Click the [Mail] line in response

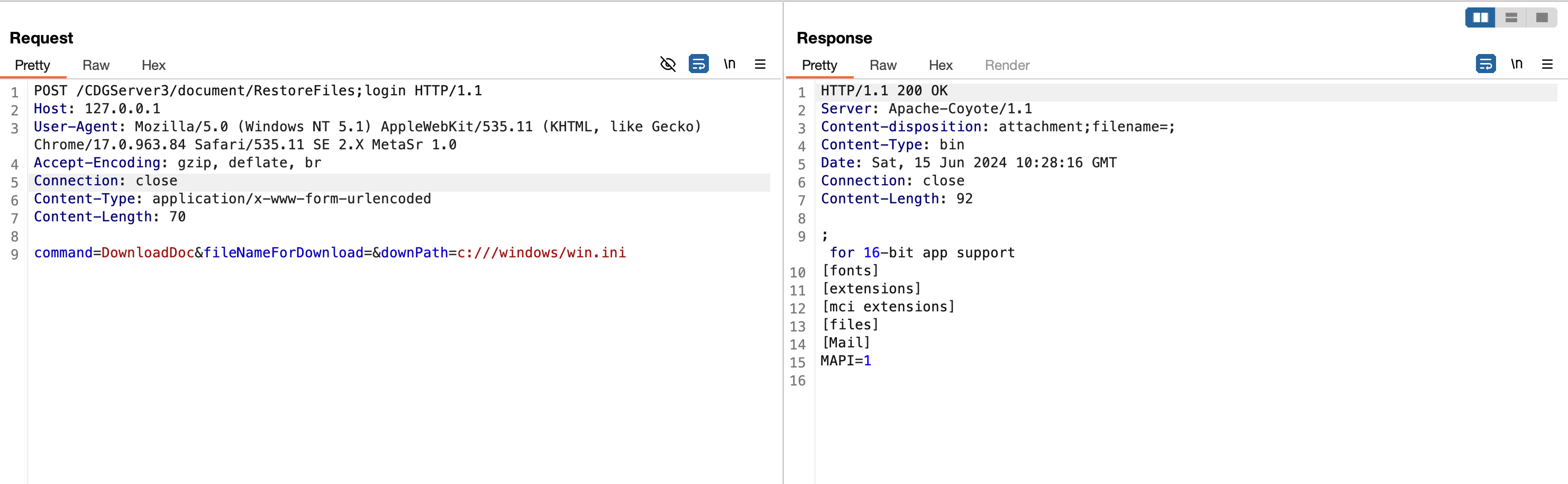pos(845,343)
